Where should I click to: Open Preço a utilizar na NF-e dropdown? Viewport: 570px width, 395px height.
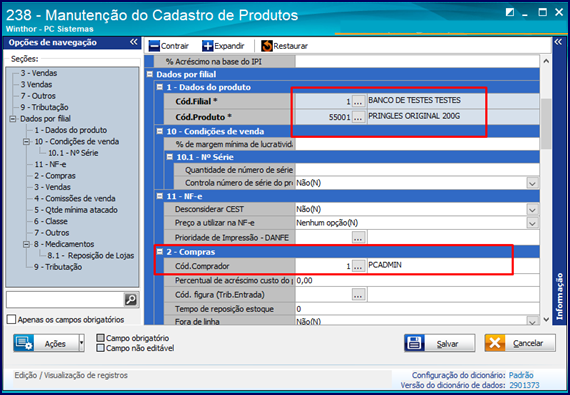533,223
